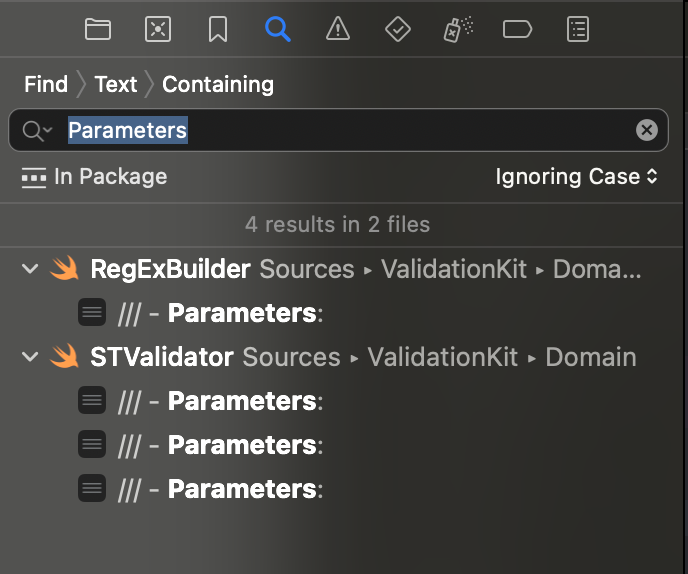The image size is (688, 574).
Task: Show the Breakpoint navigator
Action: (517, 29)
